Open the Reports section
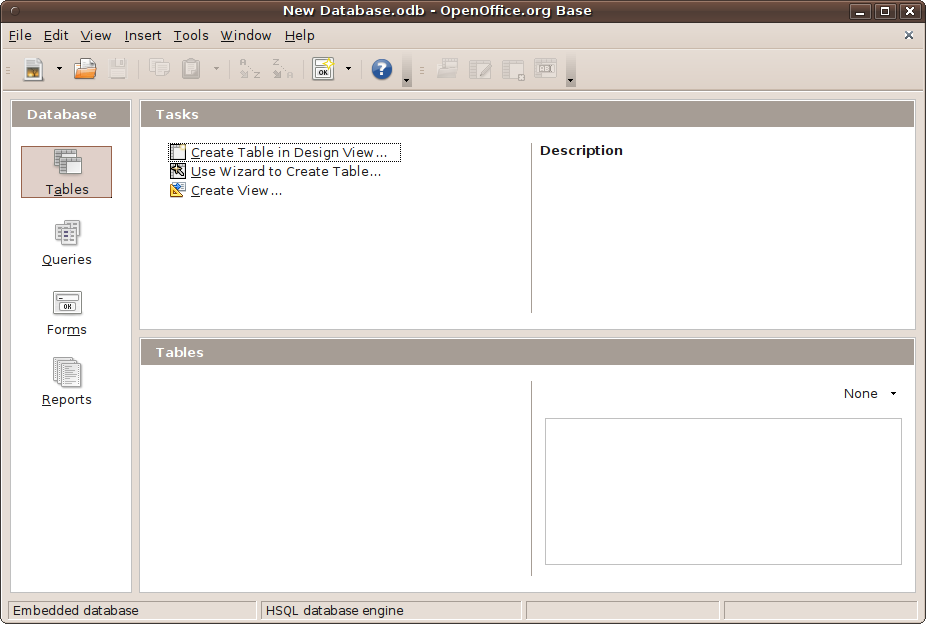The width and height of the screenshot is (926, 624). [66, 383]
